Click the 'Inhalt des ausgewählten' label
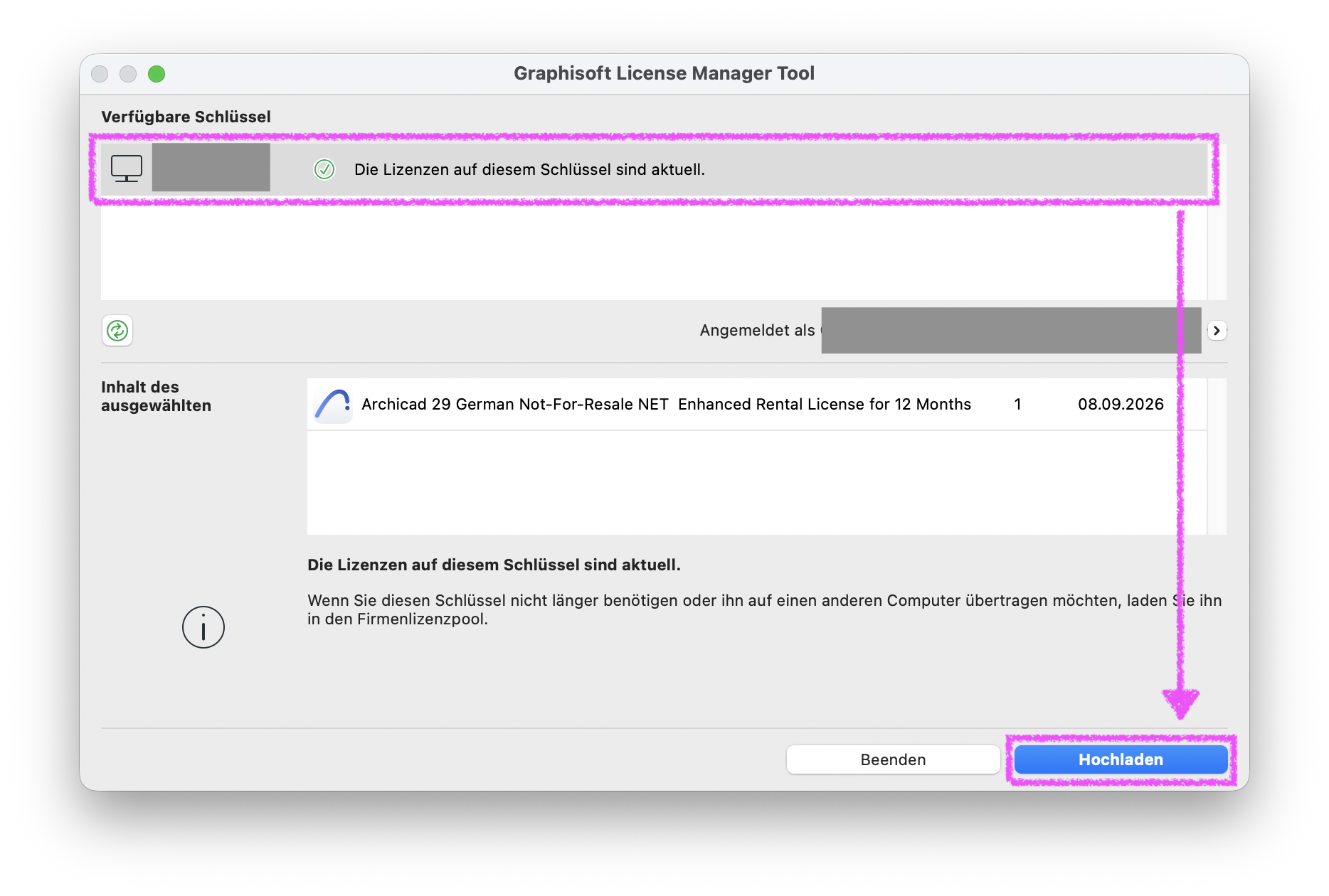 coord(156,396)
